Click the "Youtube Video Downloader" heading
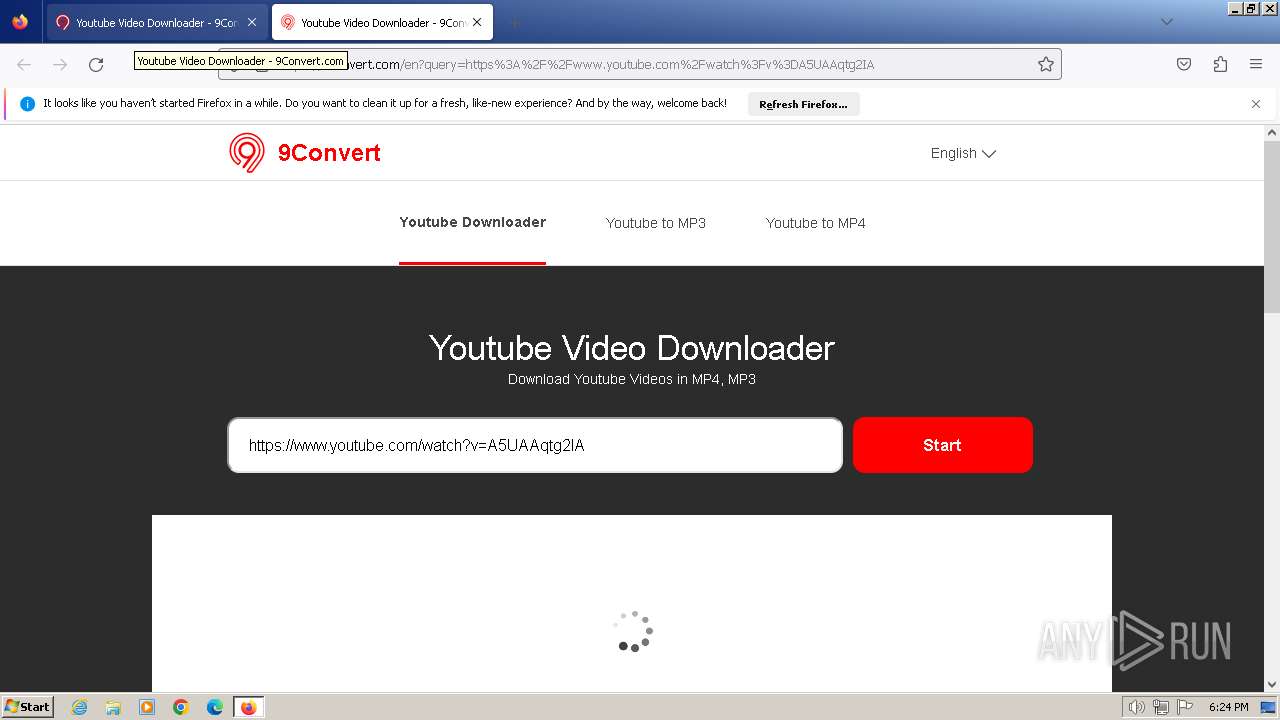The width and height of the screenshot is (1280, 720). point(632,348)
